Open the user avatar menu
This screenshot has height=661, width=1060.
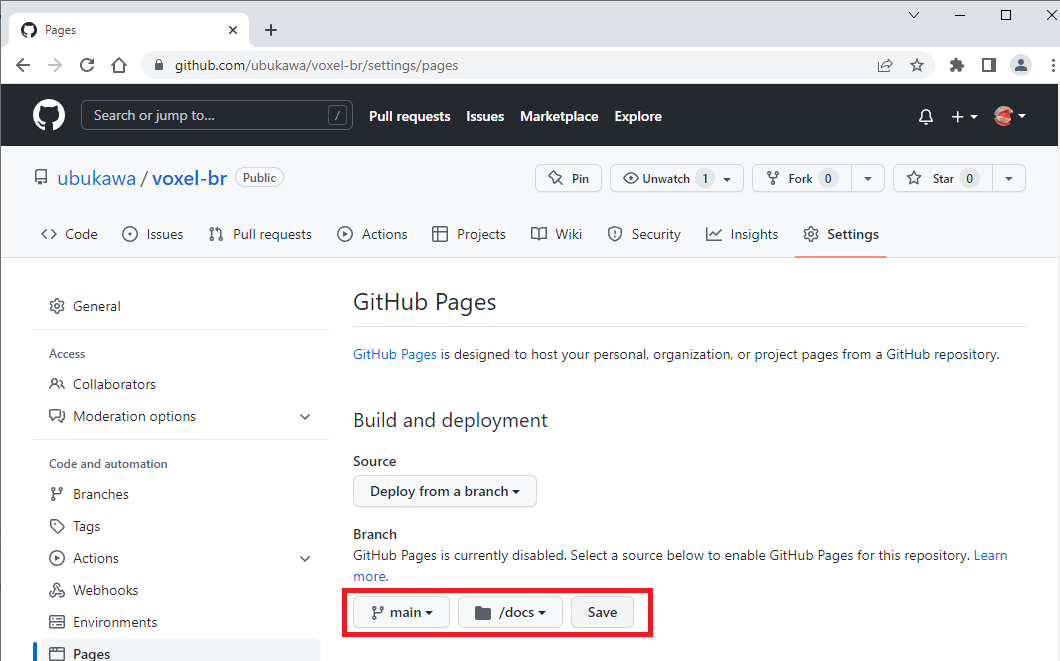coord(1010,116)
